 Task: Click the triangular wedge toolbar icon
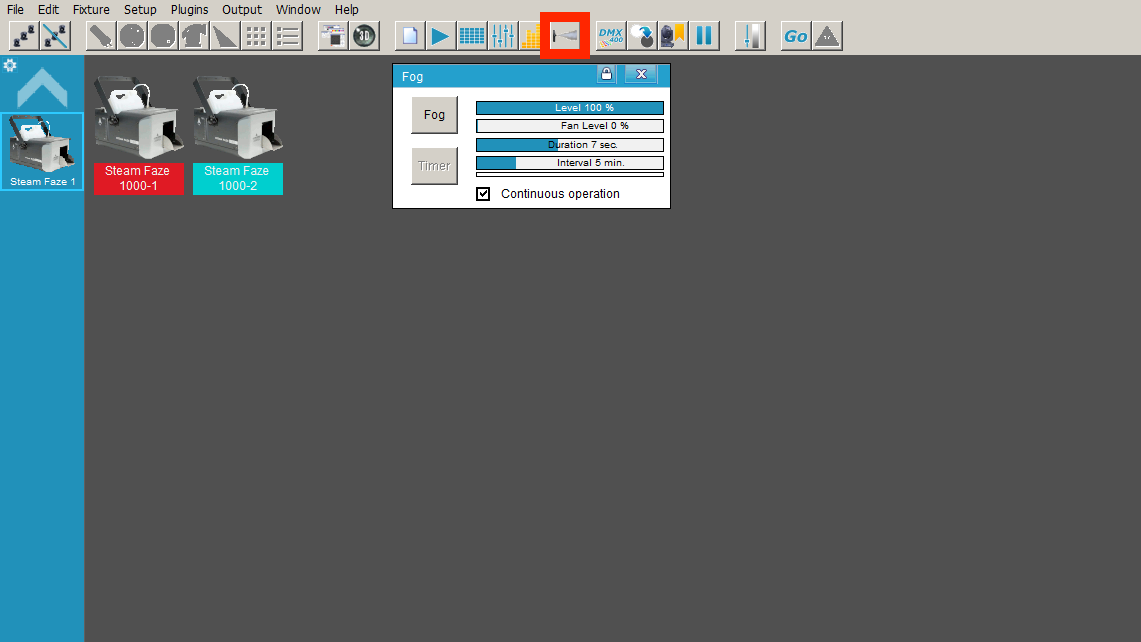226,36
